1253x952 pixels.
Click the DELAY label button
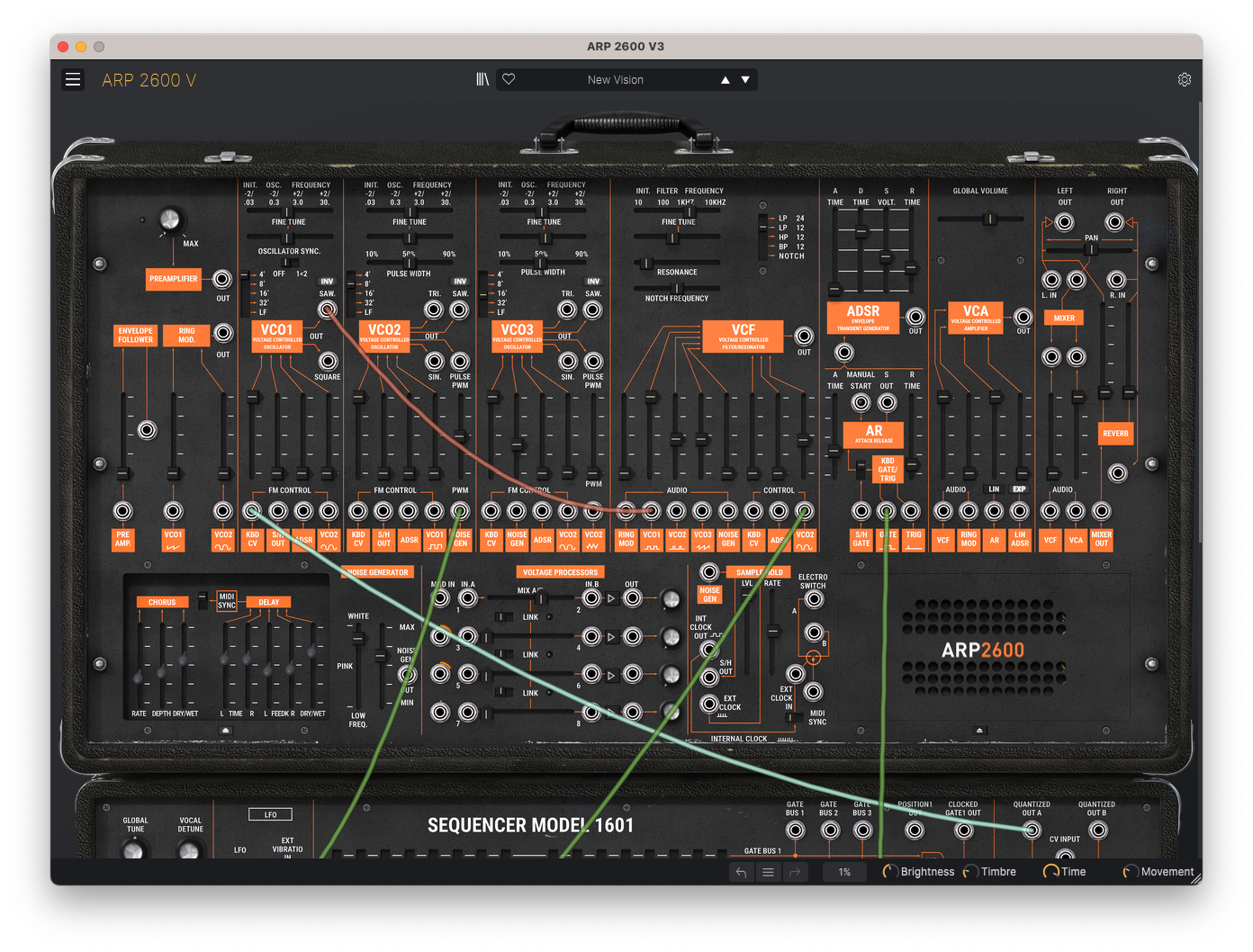268,602
